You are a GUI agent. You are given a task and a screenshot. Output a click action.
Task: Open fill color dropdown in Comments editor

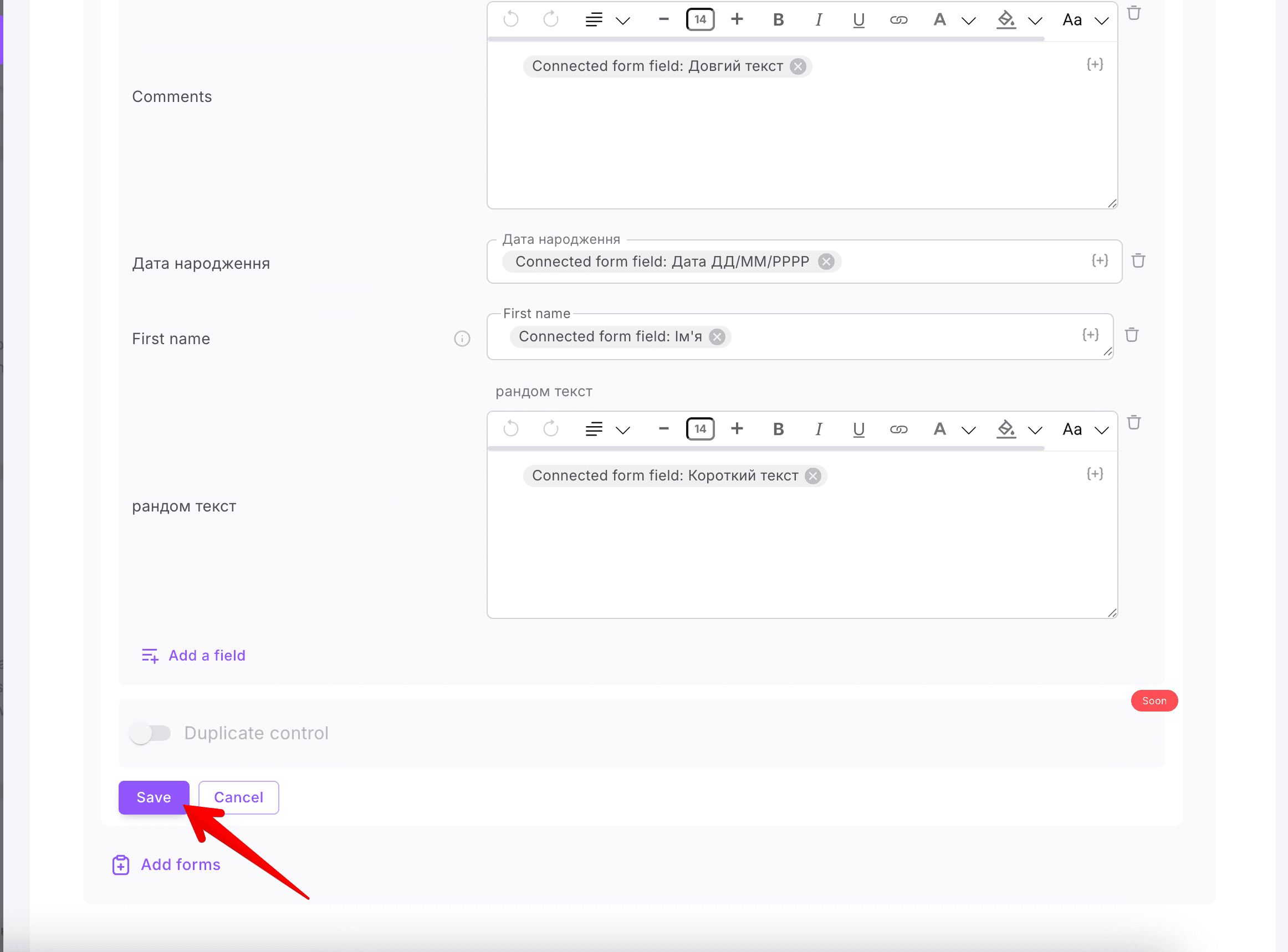1035,21
